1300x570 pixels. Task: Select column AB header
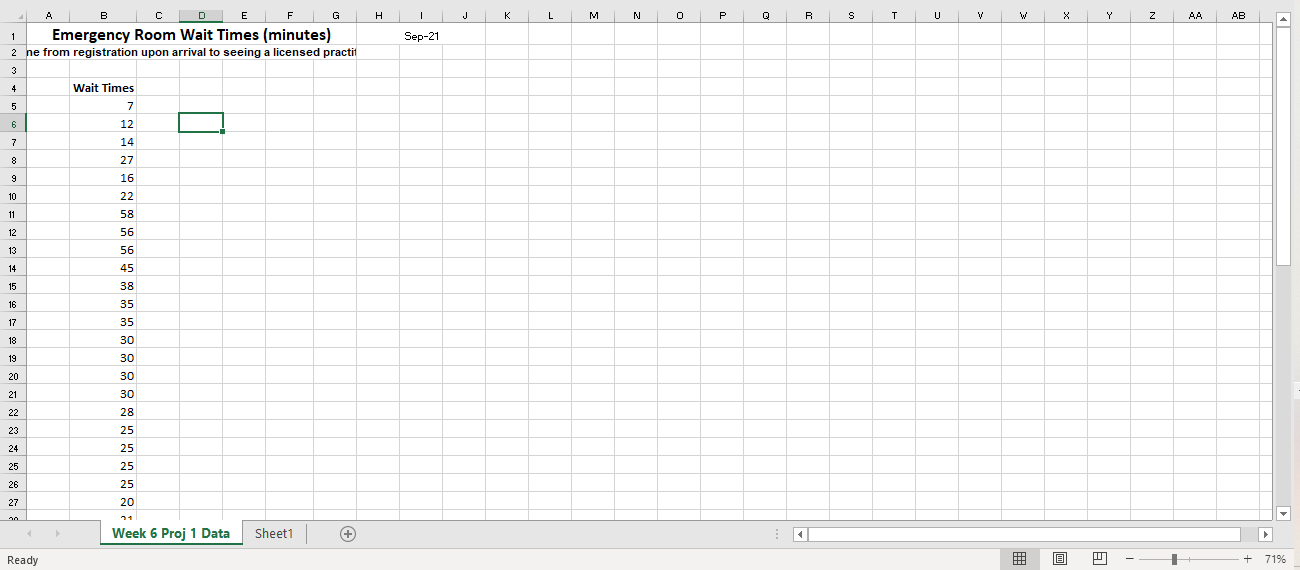tap(1238, 15)
